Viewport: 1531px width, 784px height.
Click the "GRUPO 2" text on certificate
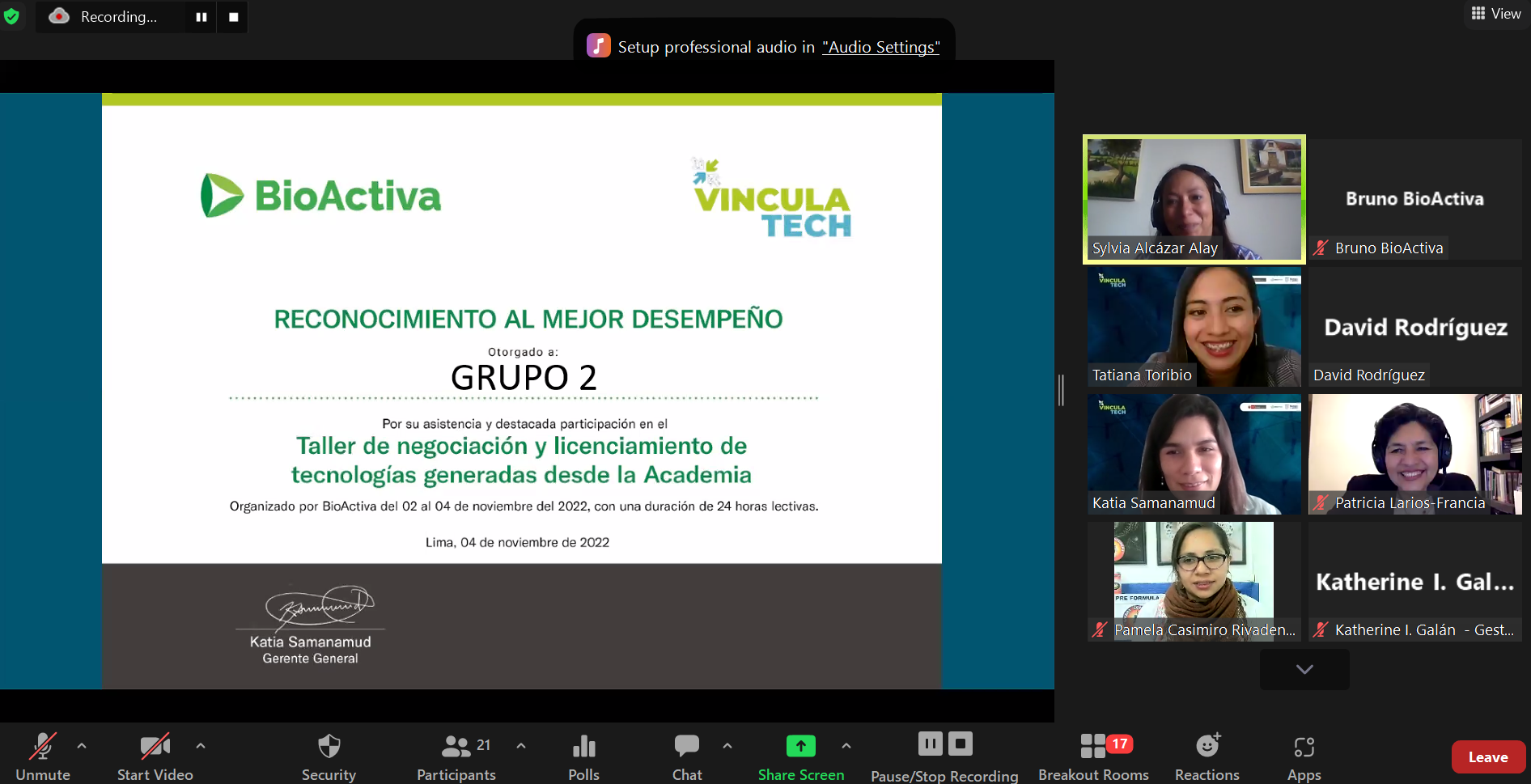tap(524, 378)
